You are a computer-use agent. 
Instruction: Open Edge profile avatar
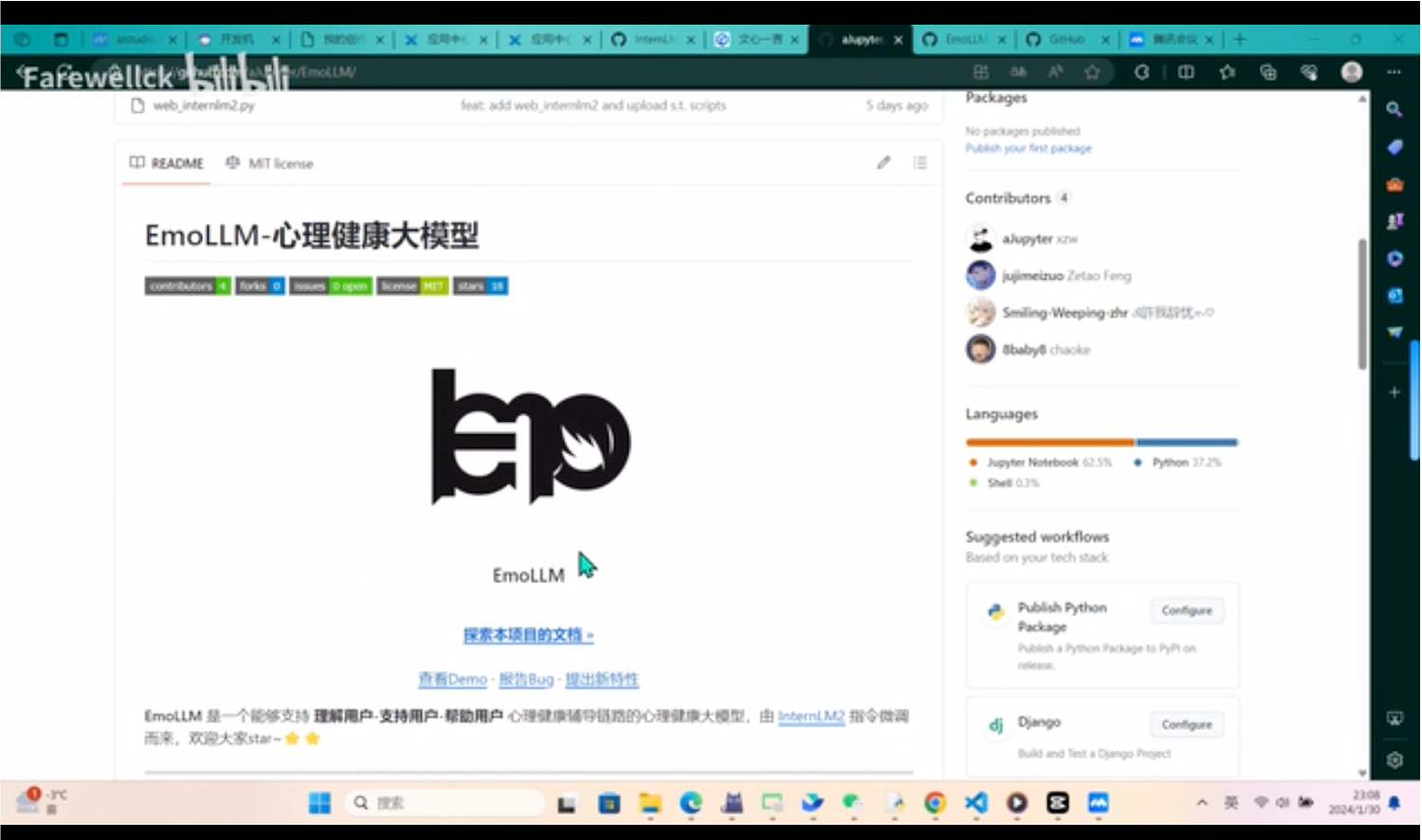tap(1352, 72)
